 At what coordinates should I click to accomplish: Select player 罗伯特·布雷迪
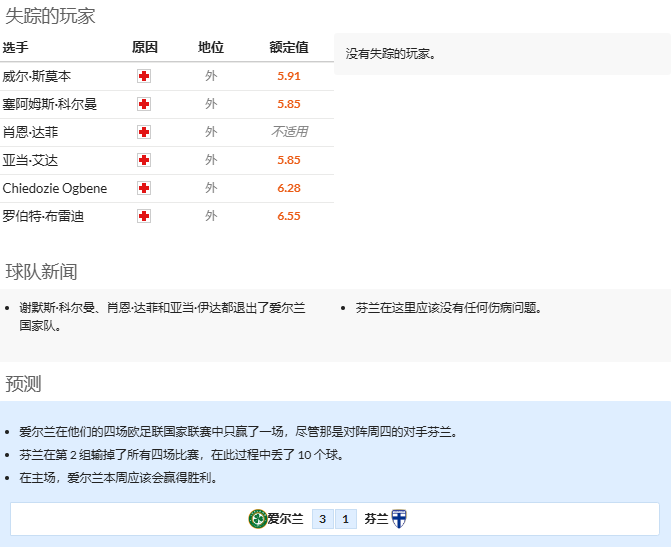43,216
